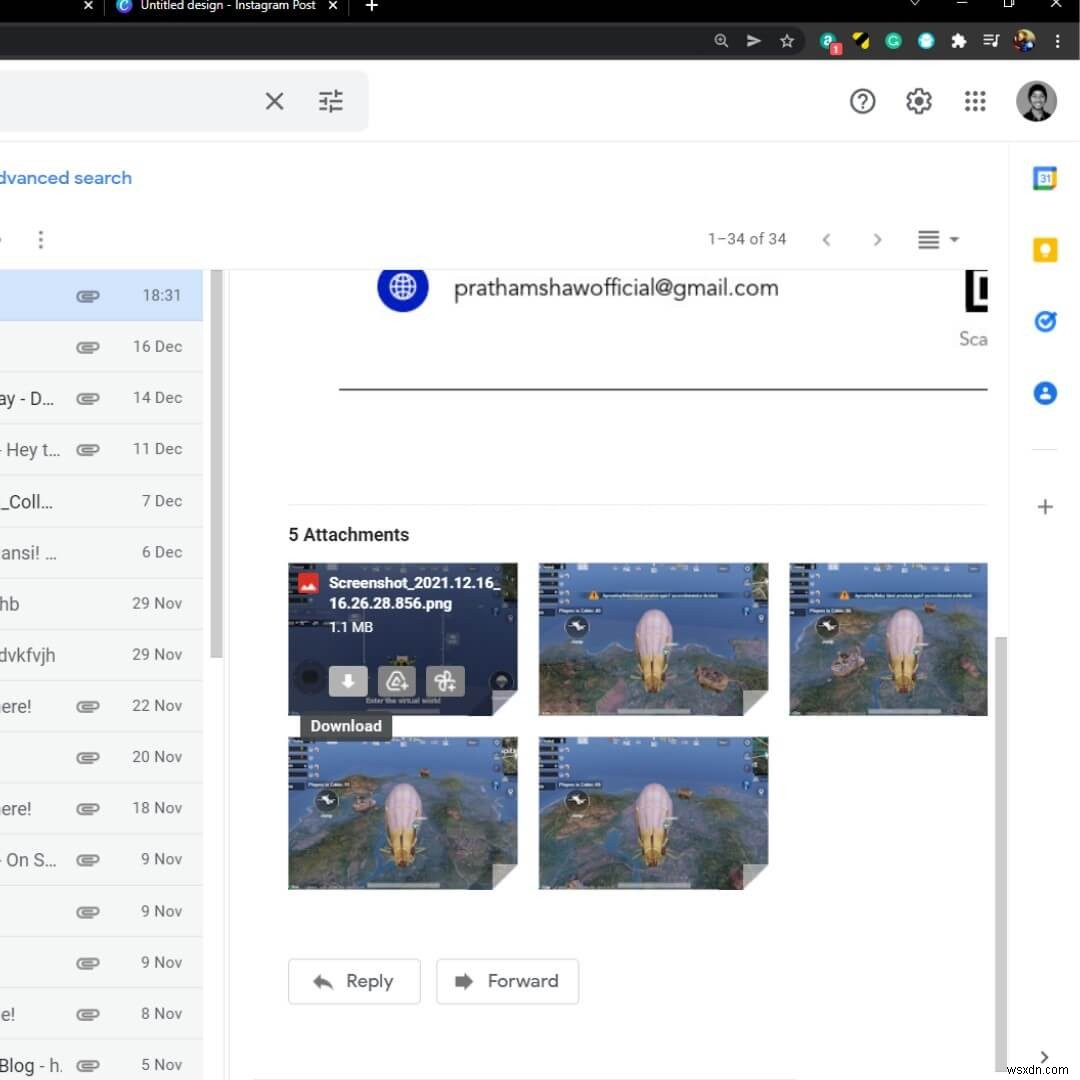Download the Screenshot attachment
The width and height of the screenshot is (1080, 1080).
(347, 681)
